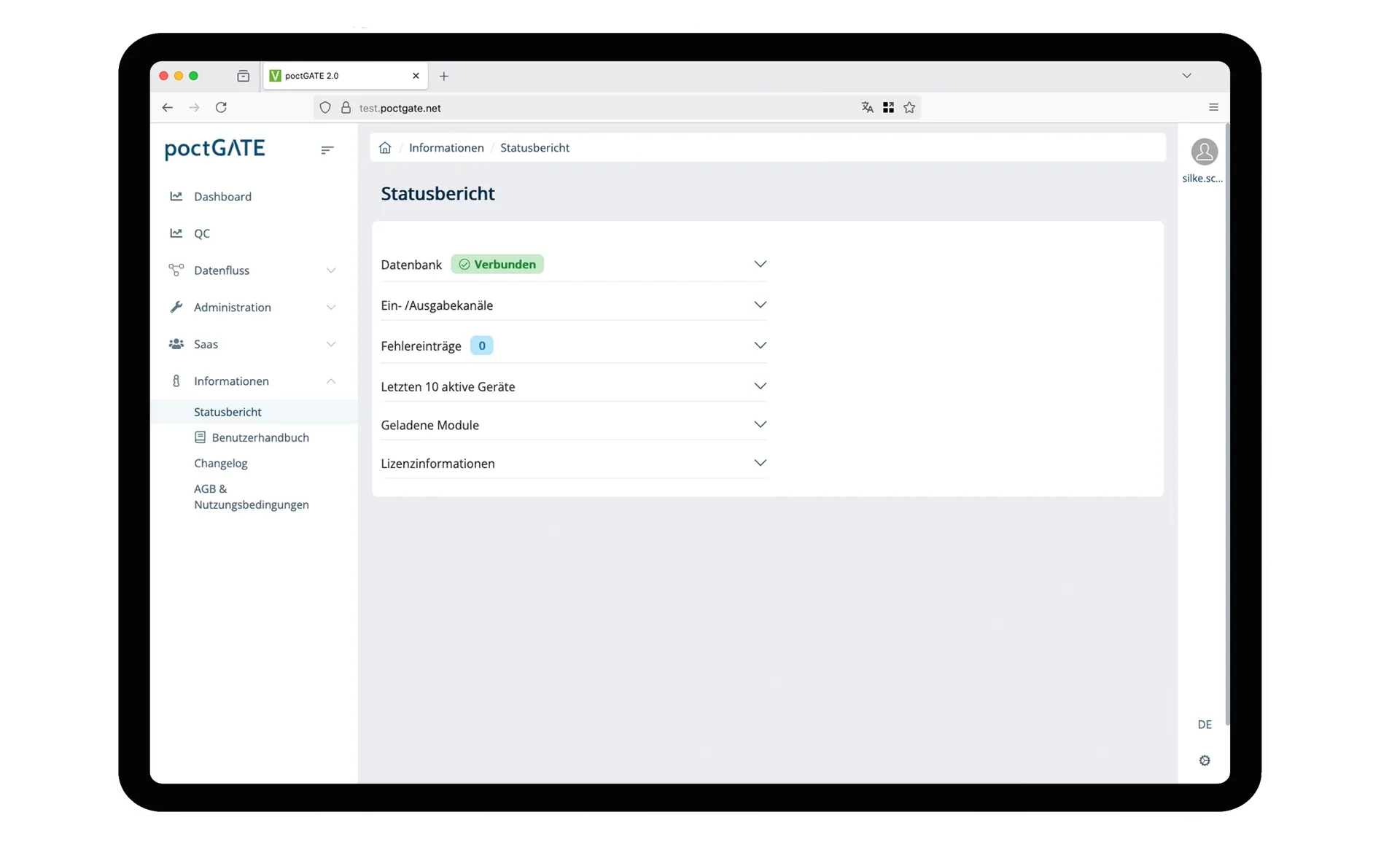Expand Letzten 10 aktive Geräte section
1400x847 pixels.
[x=760, y=386]
